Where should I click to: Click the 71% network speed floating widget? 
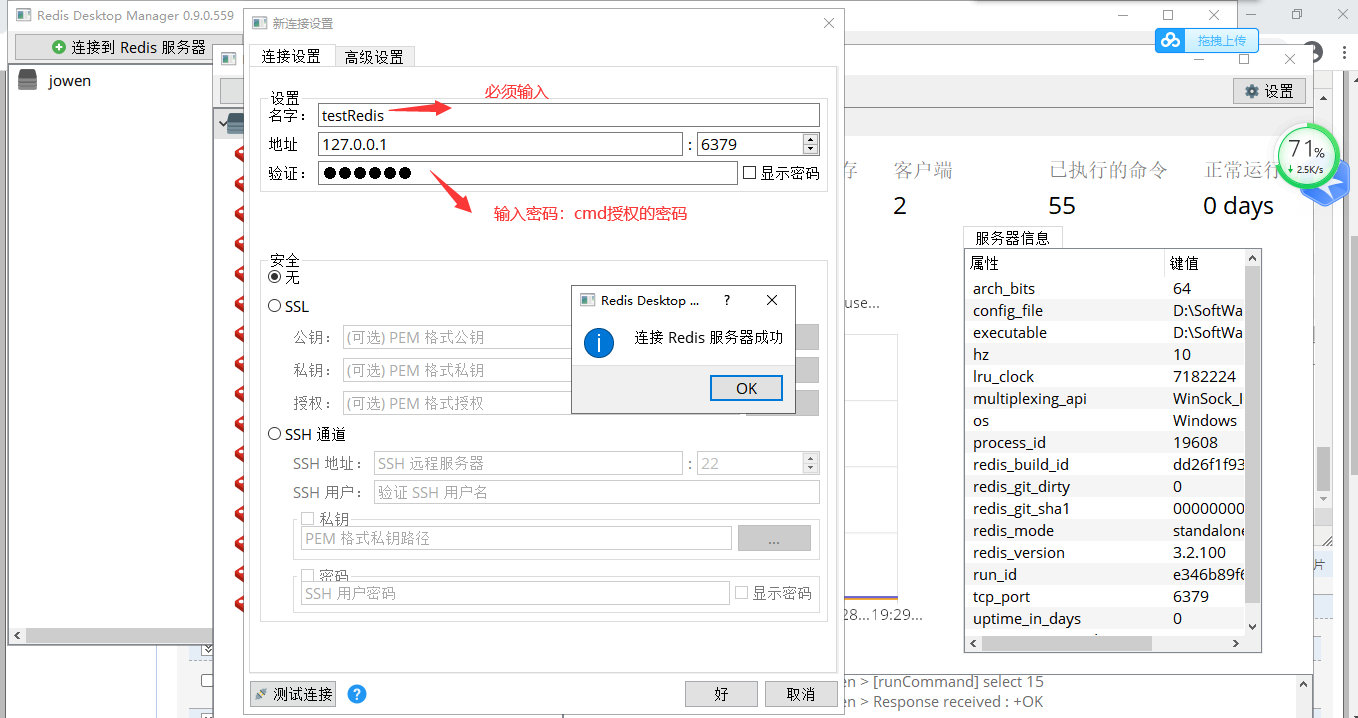click(x=1307, y=157)
